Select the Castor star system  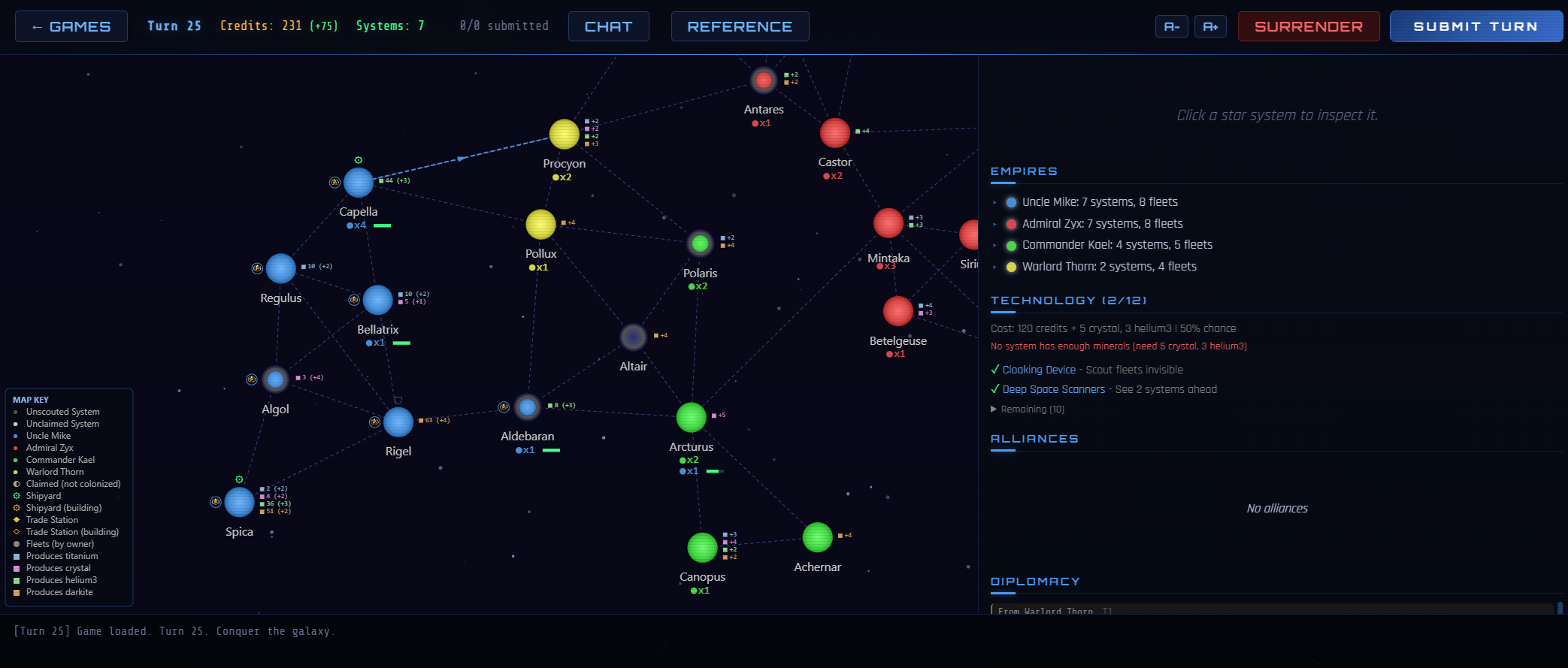click(x=835, y=133)
